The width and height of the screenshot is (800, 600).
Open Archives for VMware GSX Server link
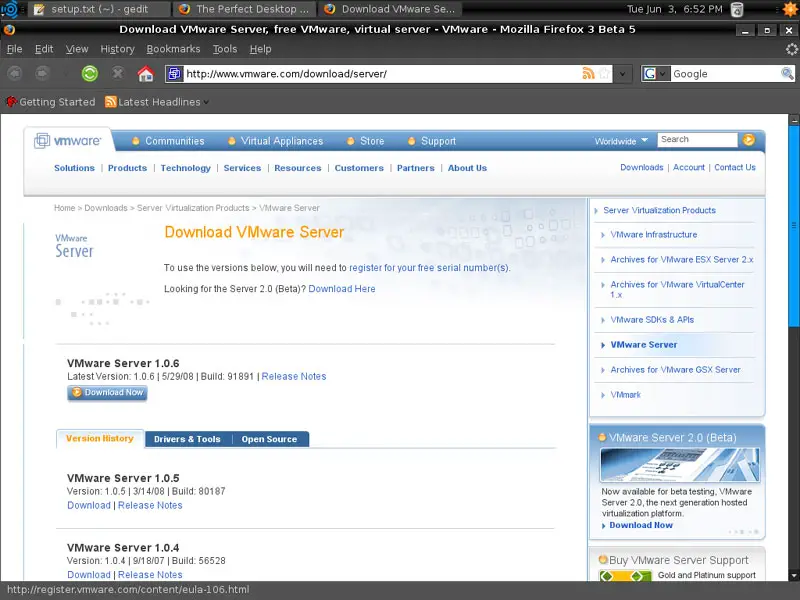click(676, 370)
